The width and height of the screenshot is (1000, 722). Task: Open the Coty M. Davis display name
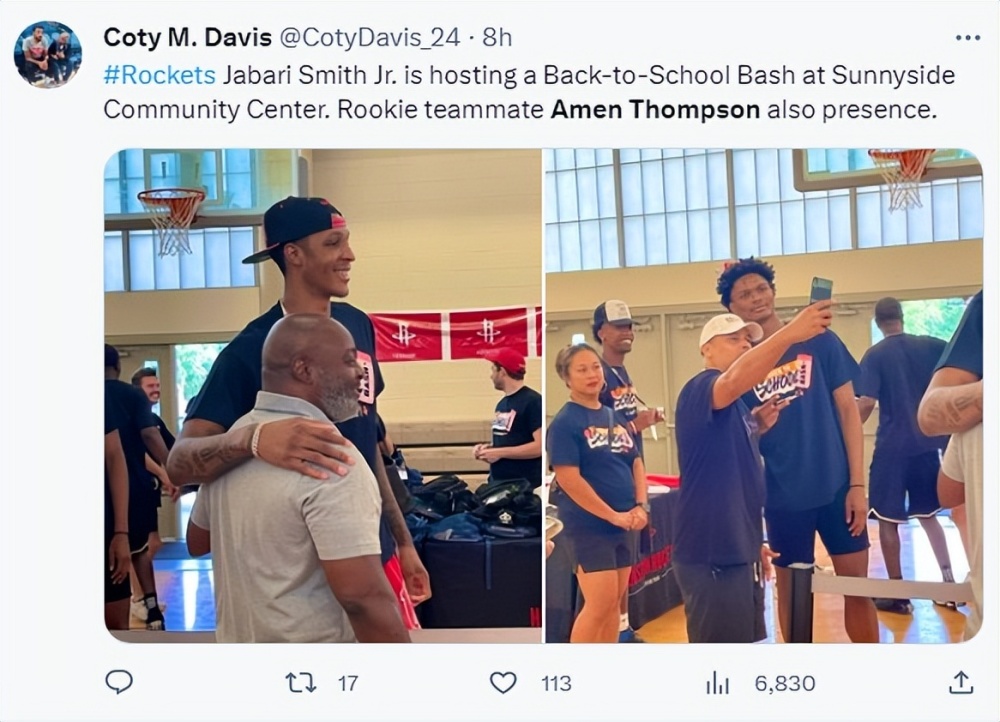(x=188, y=38)
